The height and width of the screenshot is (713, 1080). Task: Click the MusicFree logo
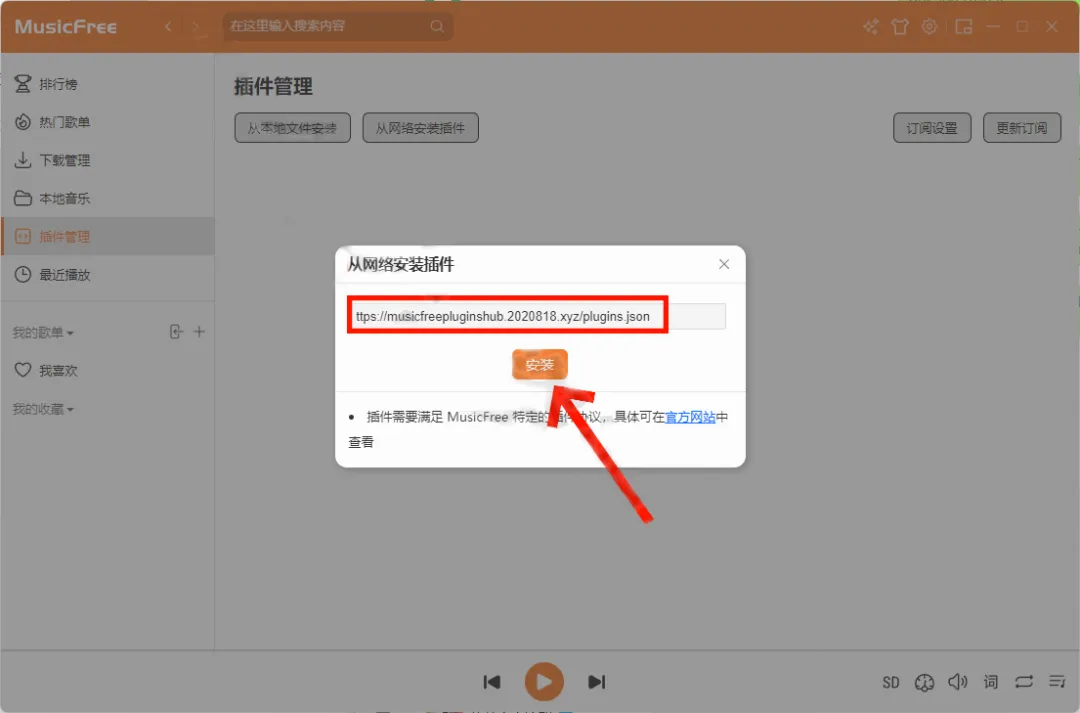(x=66, y=27)
